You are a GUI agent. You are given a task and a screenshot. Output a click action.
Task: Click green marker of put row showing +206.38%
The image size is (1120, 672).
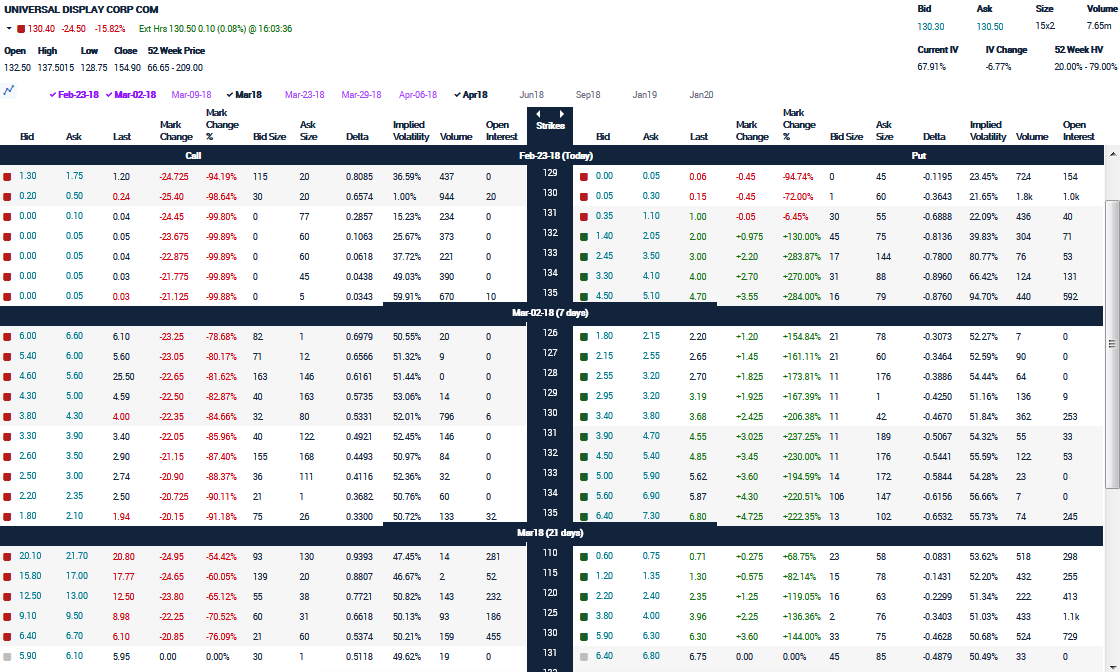coord(584,416)
